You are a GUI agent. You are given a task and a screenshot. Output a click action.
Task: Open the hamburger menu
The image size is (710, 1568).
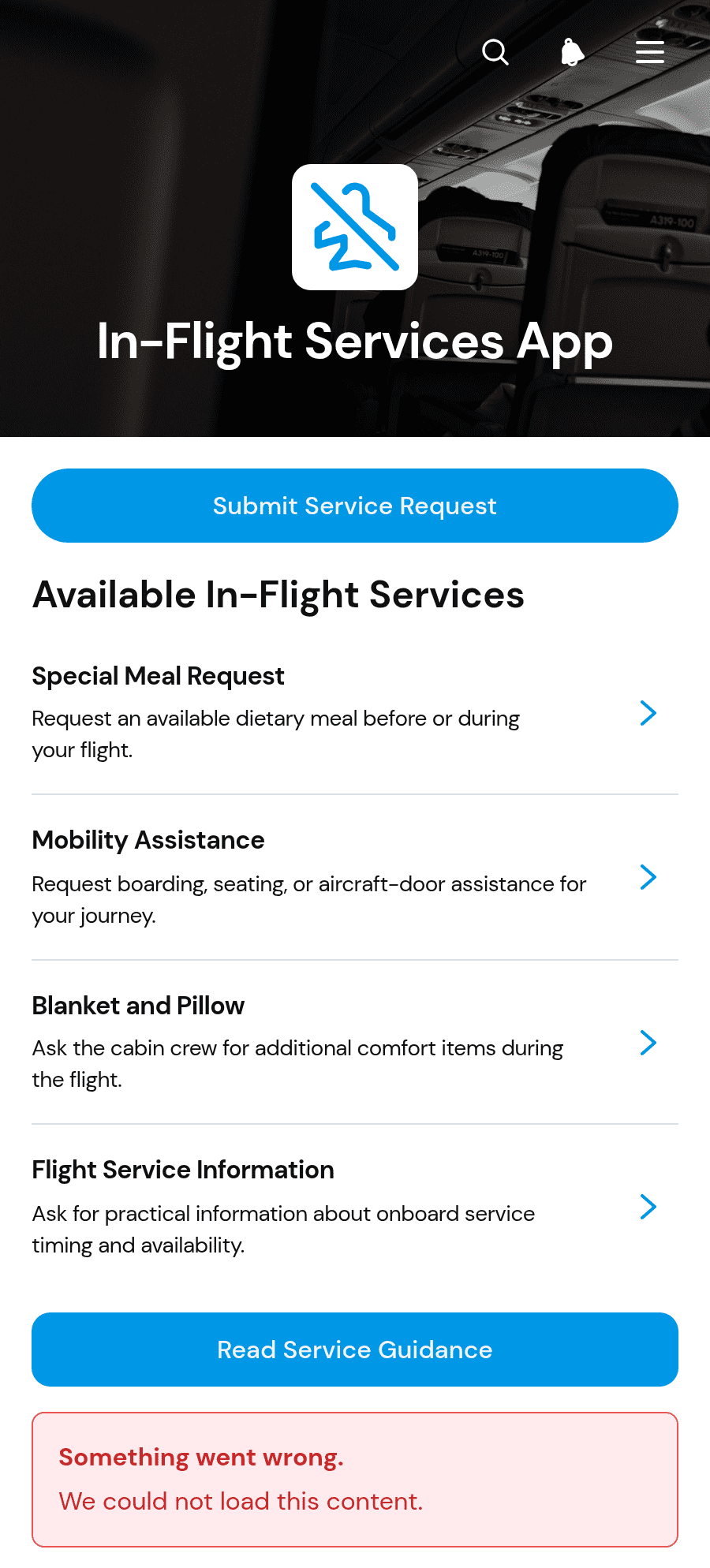(x=650, y=52)
